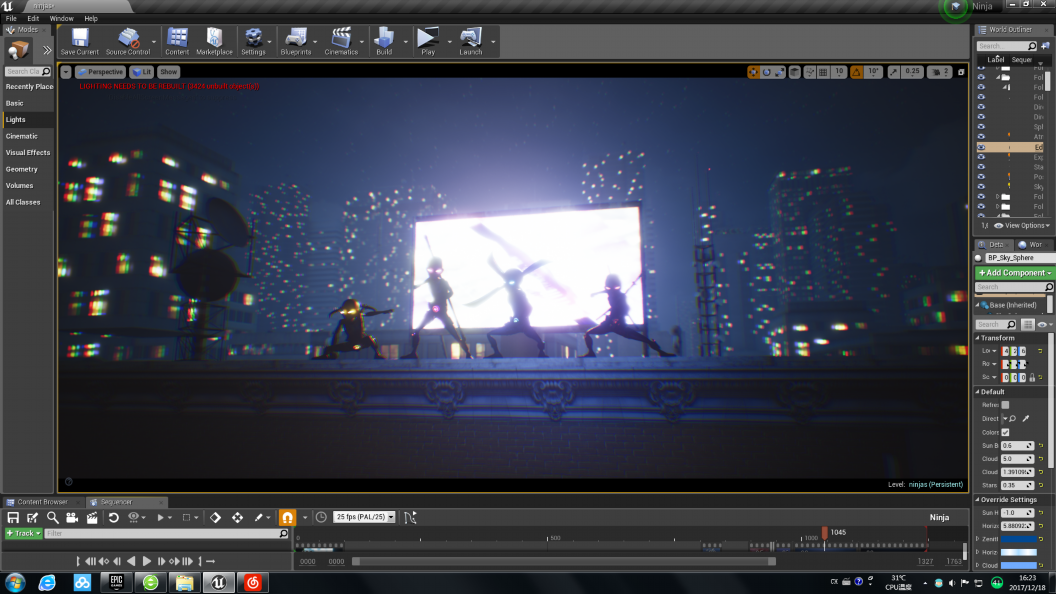Open the viewport options dropdown arrow
Image resolution: width=1056 pixels, height=594 pixels.
(66, 72)
